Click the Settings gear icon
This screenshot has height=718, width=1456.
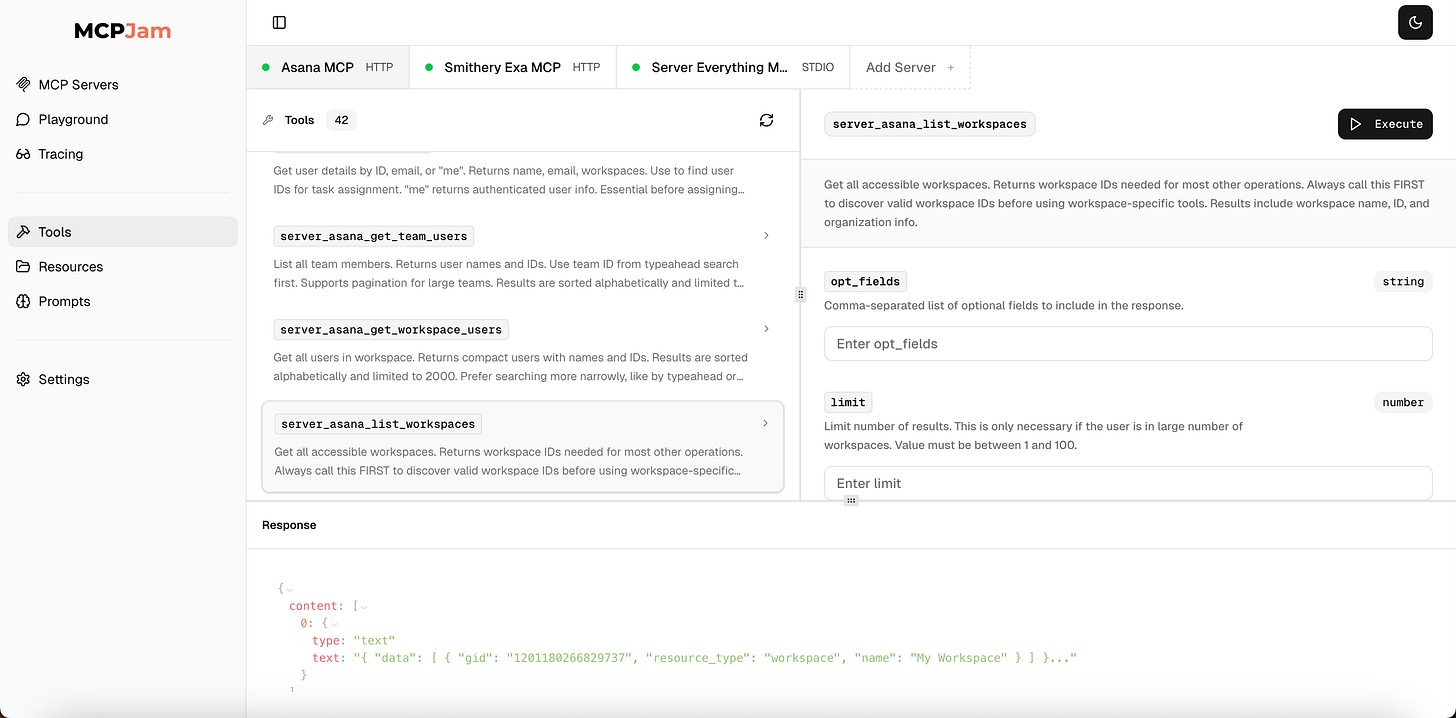(23, 379)
